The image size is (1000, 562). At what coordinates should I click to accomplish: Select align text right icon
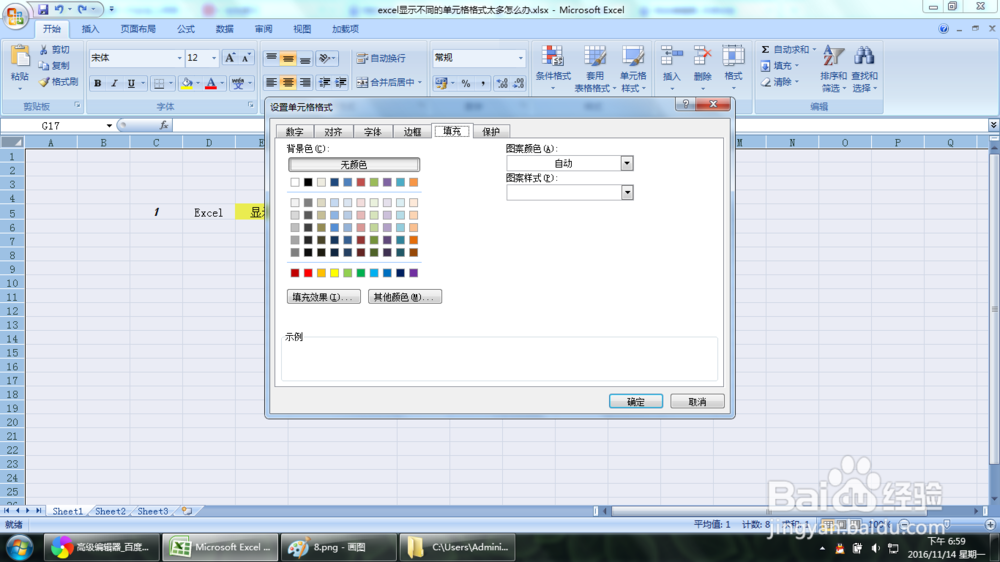coord(305,82)
